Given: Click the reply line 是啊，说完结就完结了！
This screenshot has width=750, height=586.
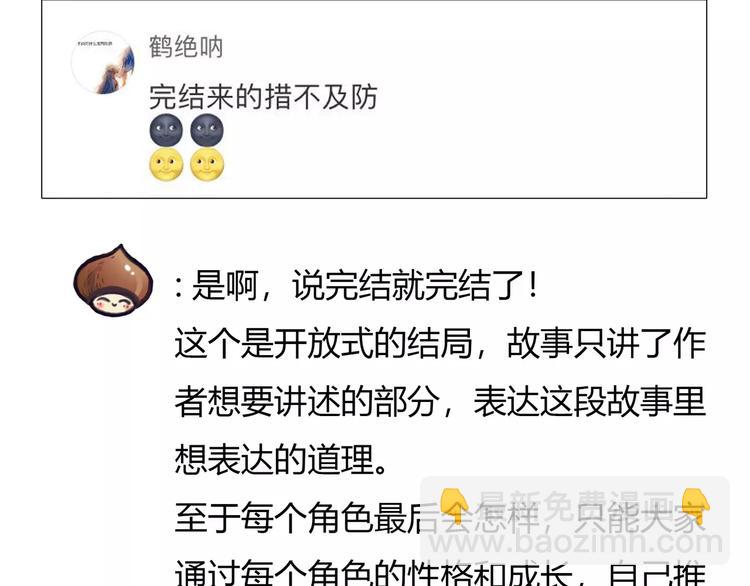Looking at the screenshot, I should click(365, 286).
